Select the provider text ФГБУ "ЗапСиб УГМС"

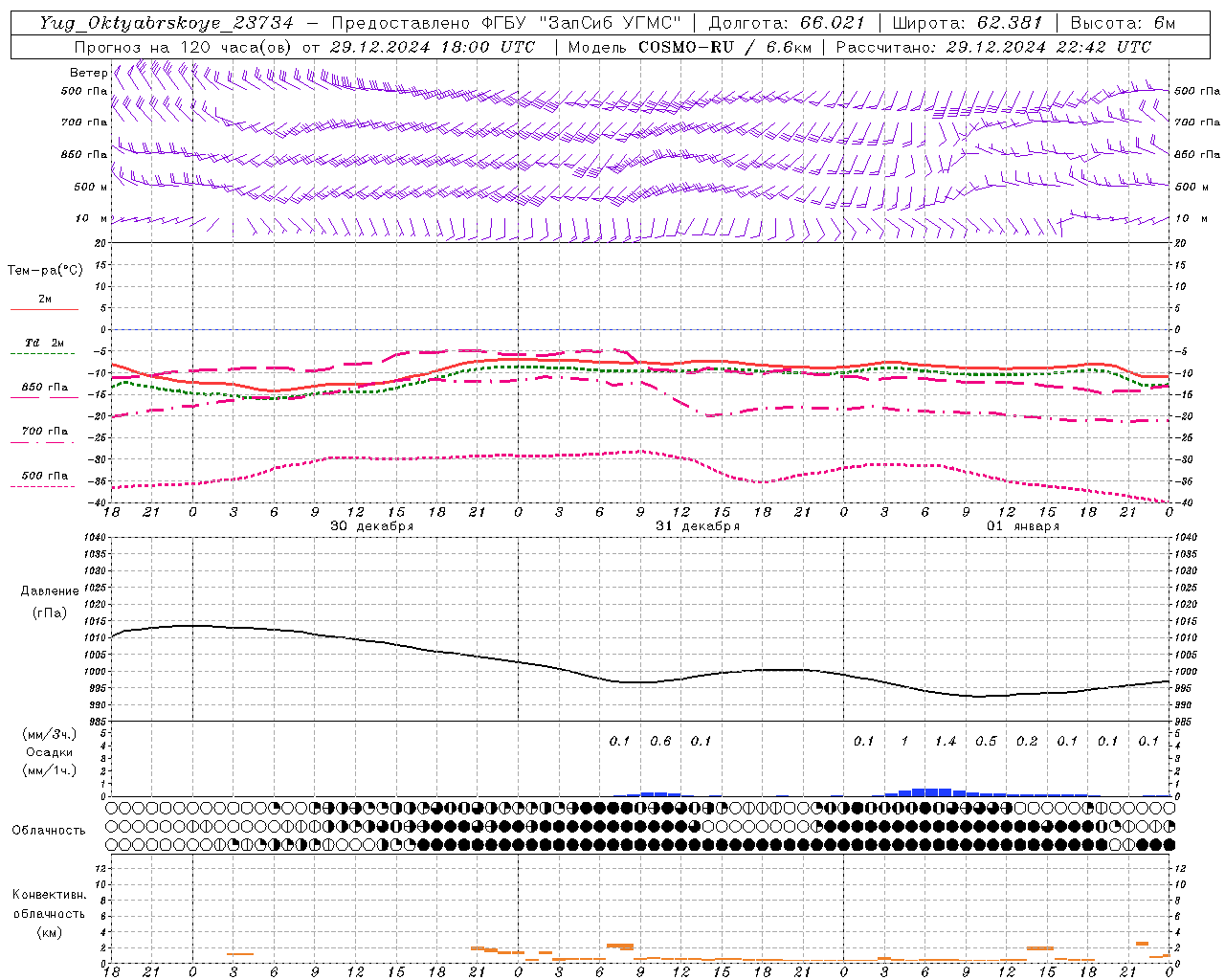click(582, 23)
